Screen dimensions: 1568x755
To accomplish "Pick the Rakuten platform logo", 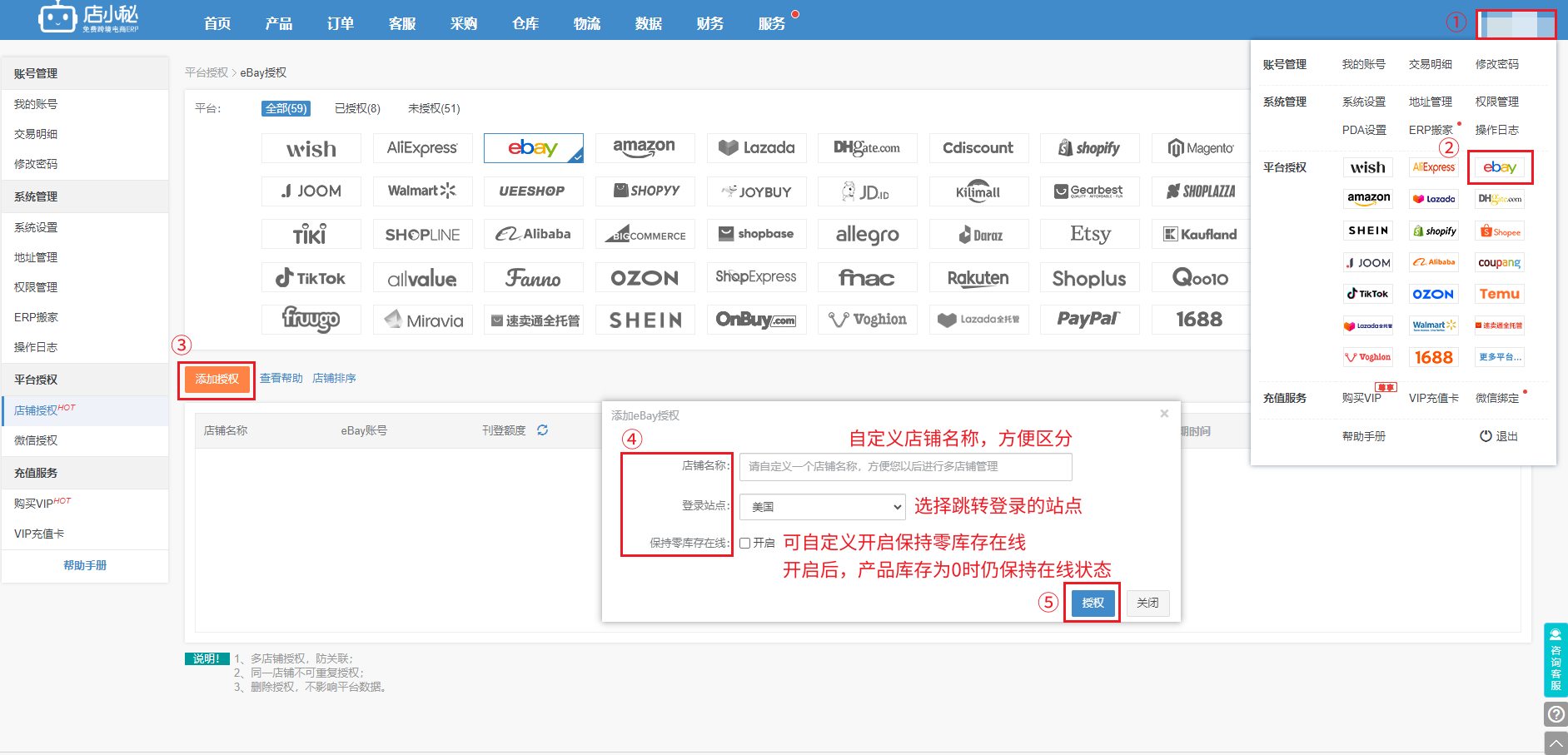I will click(x=978, y=277).
